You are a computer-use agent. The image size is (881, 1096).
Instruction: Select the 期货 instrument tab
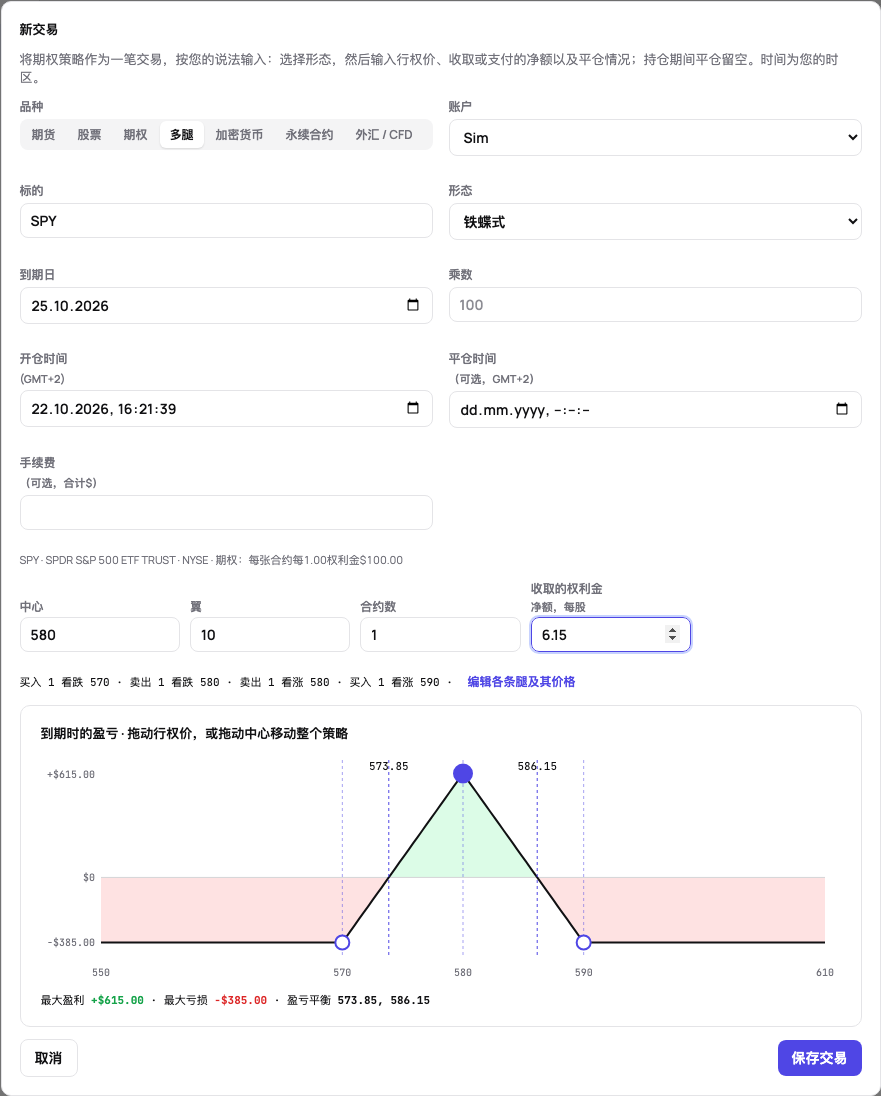tap(43, 134)
